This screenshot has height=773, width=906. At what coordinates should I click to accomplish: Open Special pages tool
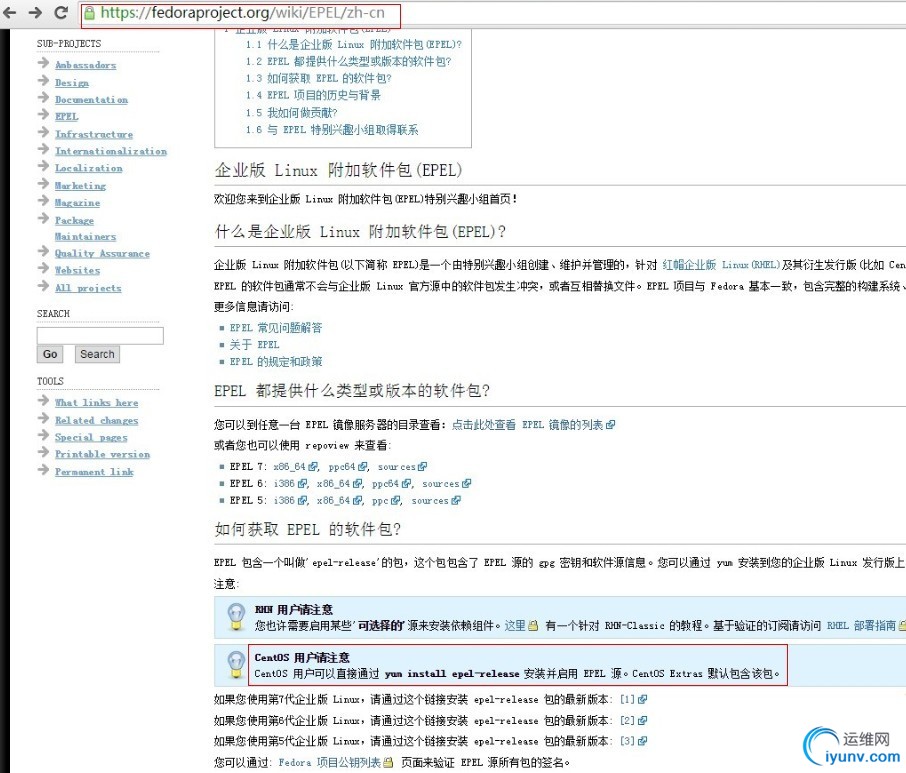coord(91,437)
